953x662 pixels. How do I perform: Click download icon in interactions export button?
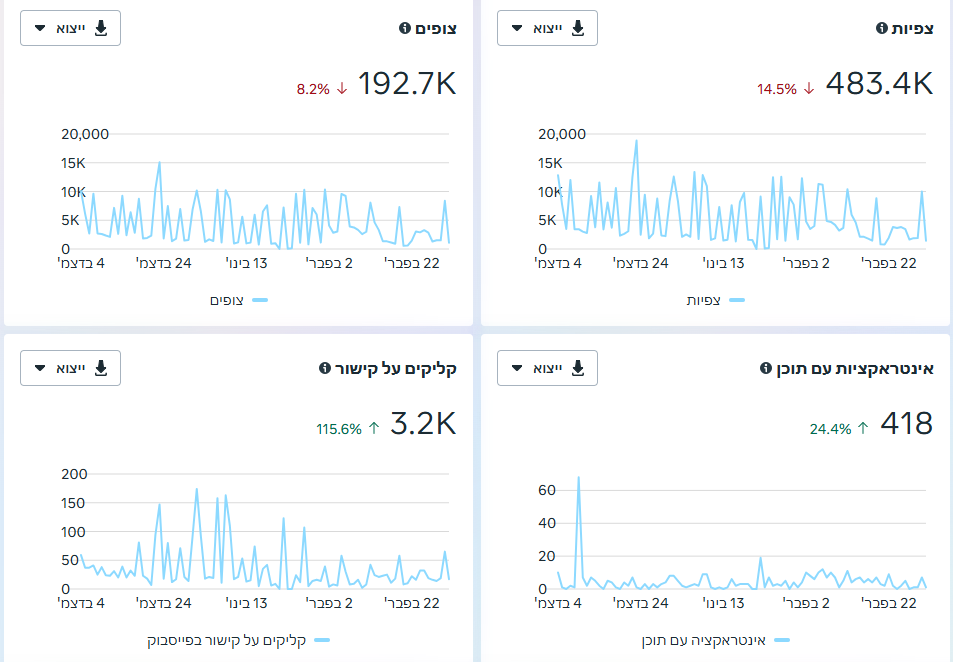point(578,368)
